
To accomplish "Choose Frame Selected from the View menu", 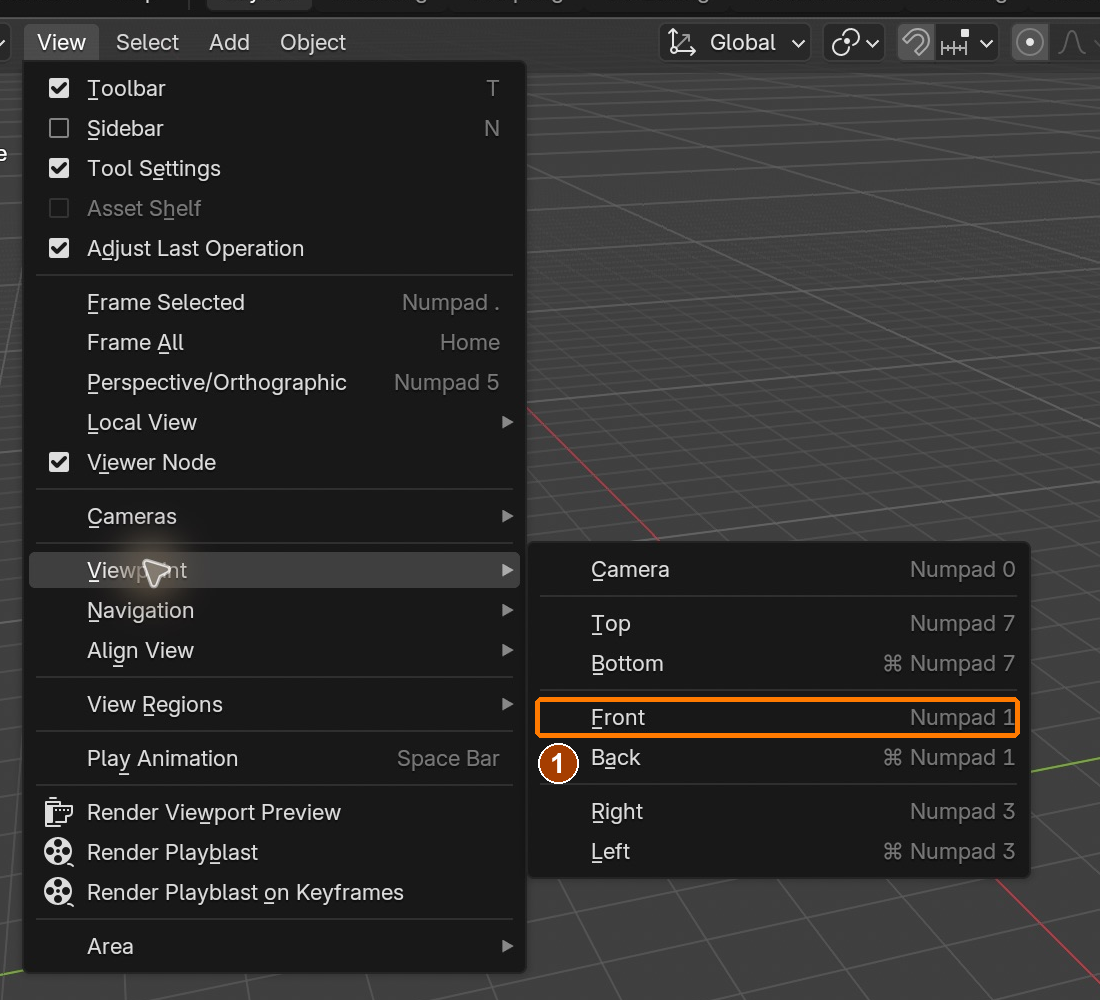I will tap(274, 302).
